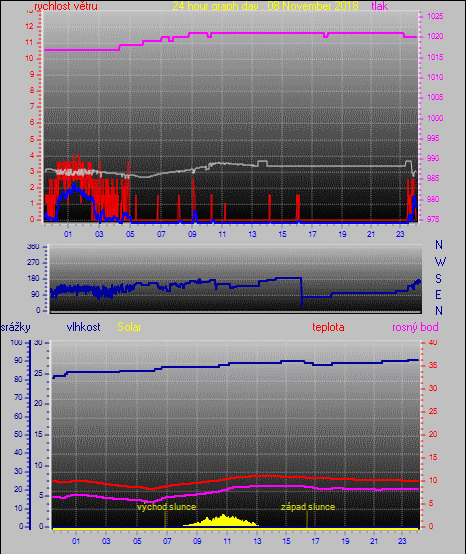Click the yellow solar radiation peak
The width and height of the screenshot is (466, 554).
[x=223, y=517]
